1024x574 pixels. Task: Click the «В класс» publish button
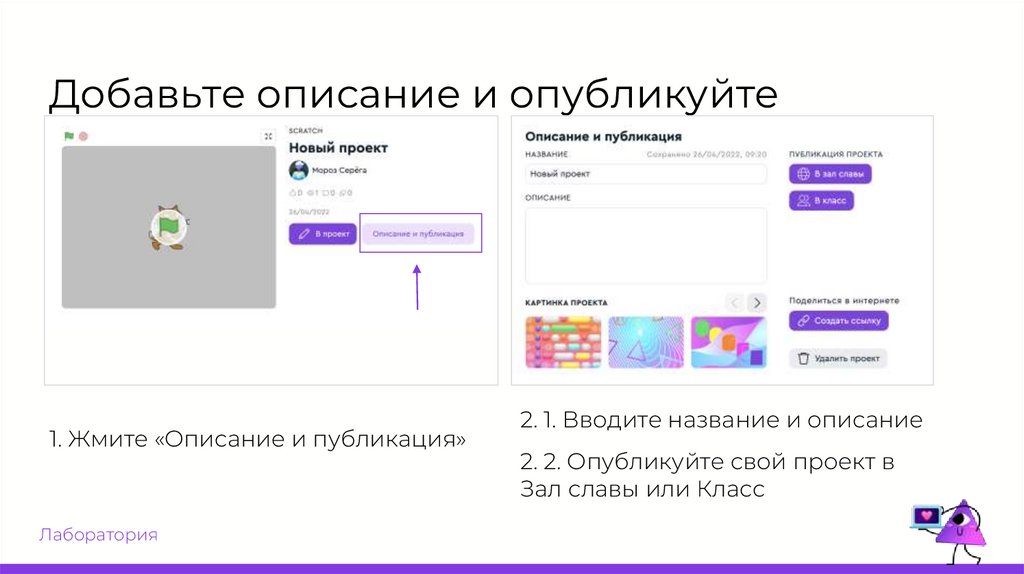821,200
